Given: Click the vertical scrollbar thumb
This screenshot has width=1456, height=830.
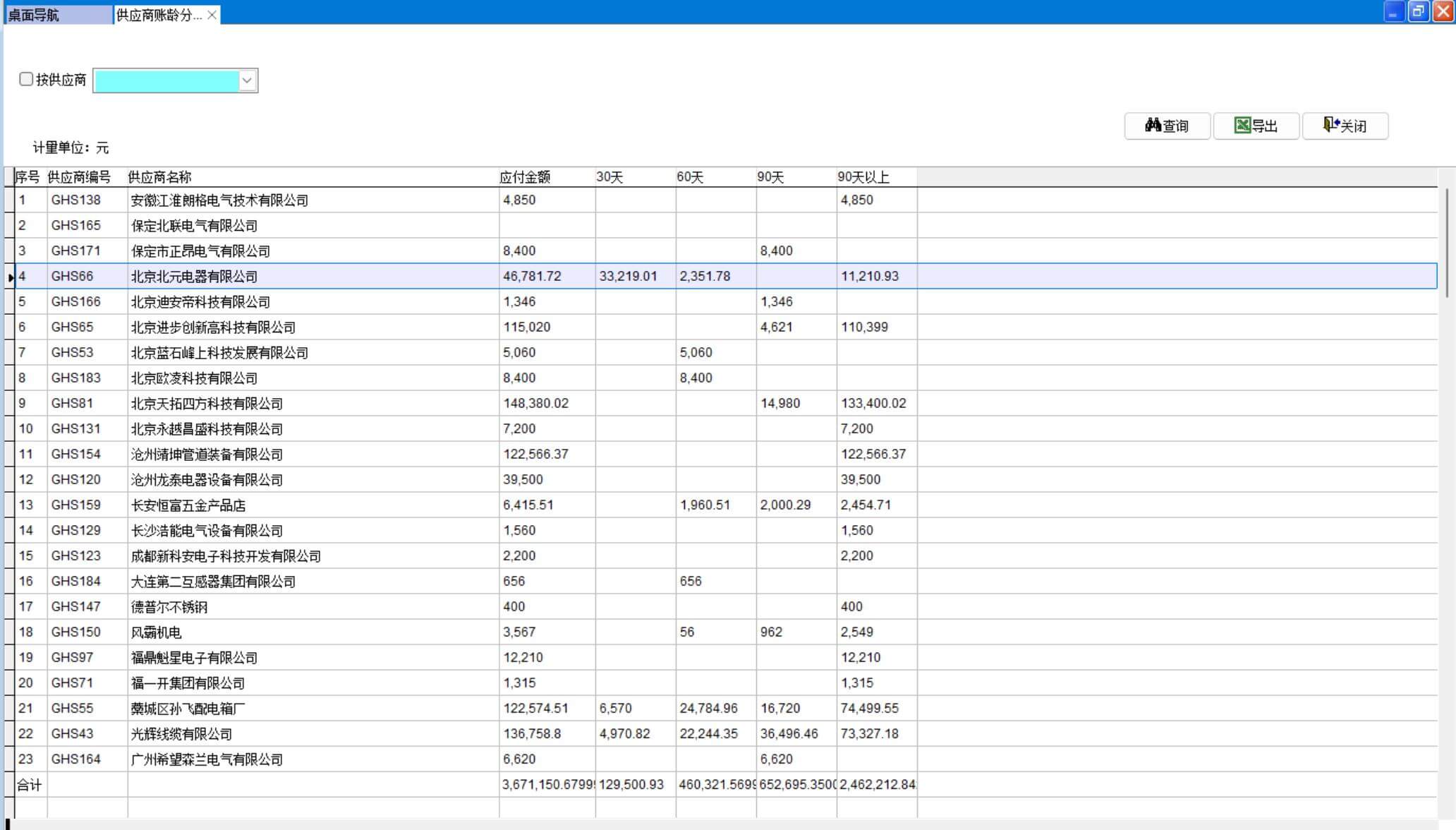Looking at the screenshot, I should pyautogui.click(x=1447, y=243).
